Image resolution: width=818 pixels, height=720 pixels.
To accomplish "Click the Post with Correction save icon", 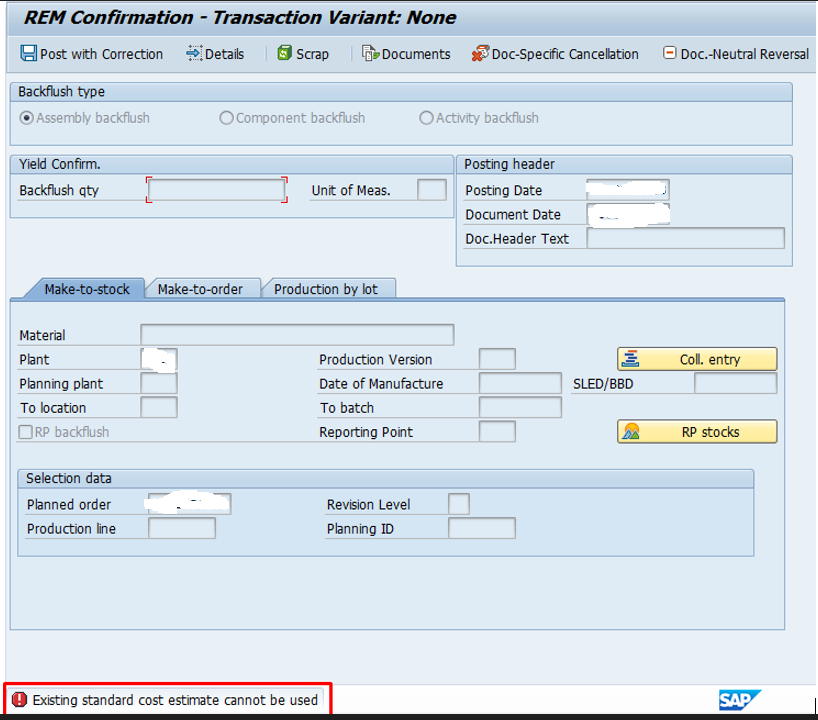I will tap(28, 53).
